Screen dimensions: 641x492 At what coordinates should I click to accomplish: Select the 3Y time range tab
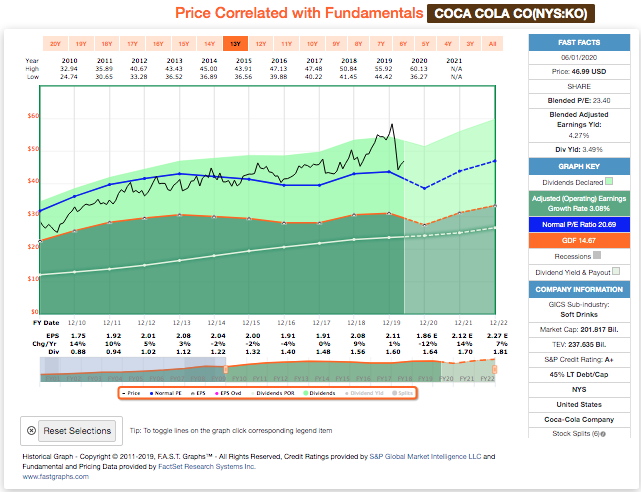pyautogui.click(x=470, y=44)
